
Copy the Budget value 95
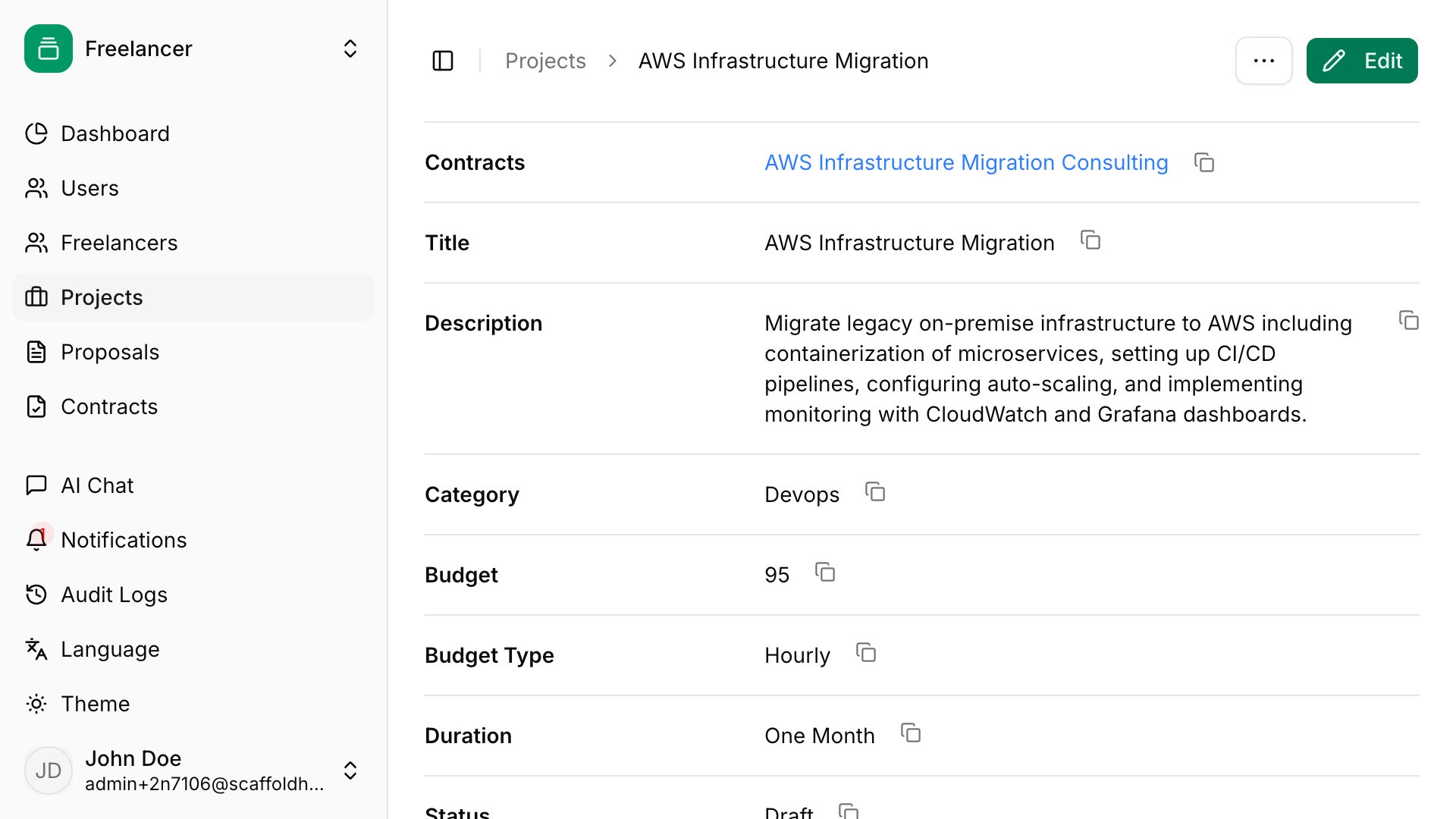coord(824,573)
